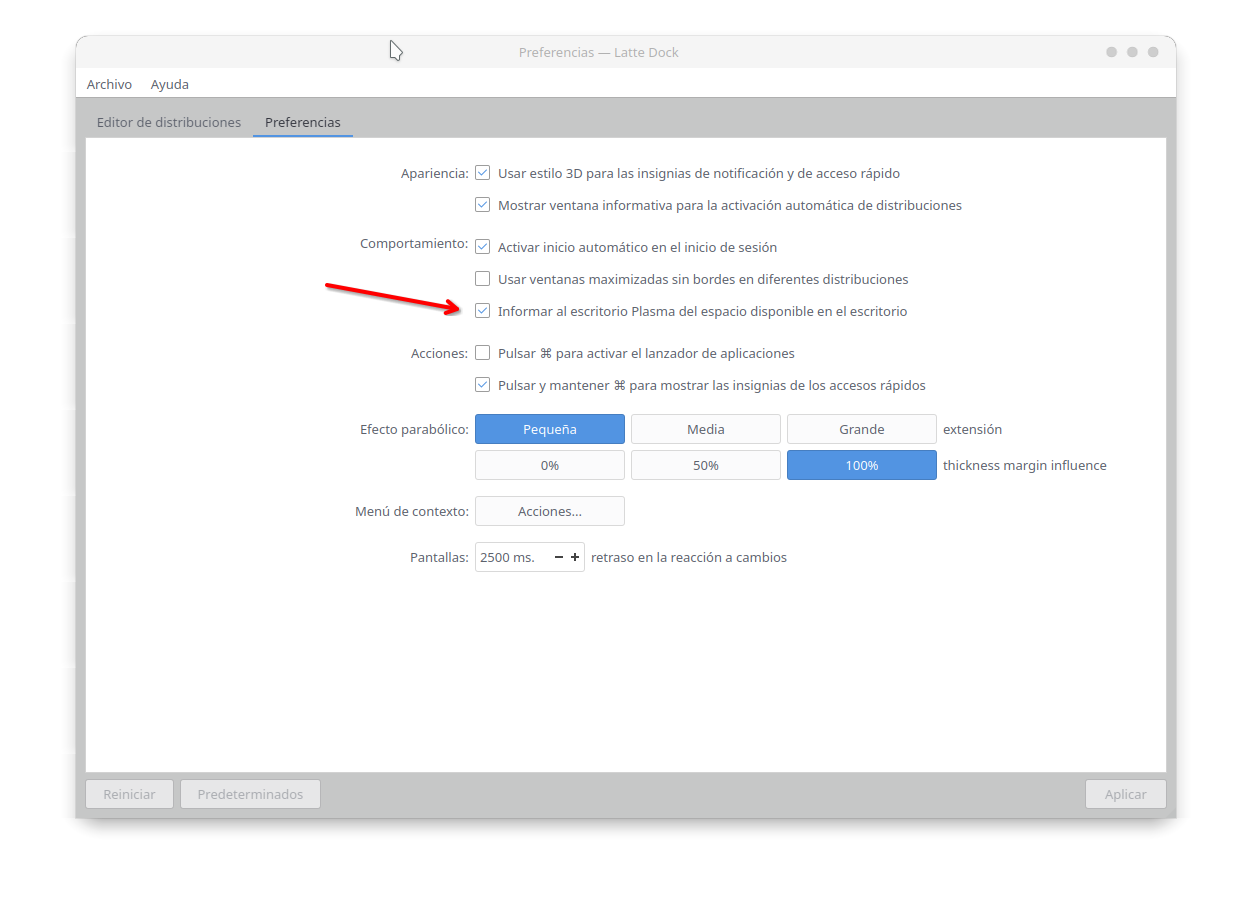Disable informative window for automatic layout activation
Image resolution: width=1252 pixels, height=904 pixels.
click(483, 205)
